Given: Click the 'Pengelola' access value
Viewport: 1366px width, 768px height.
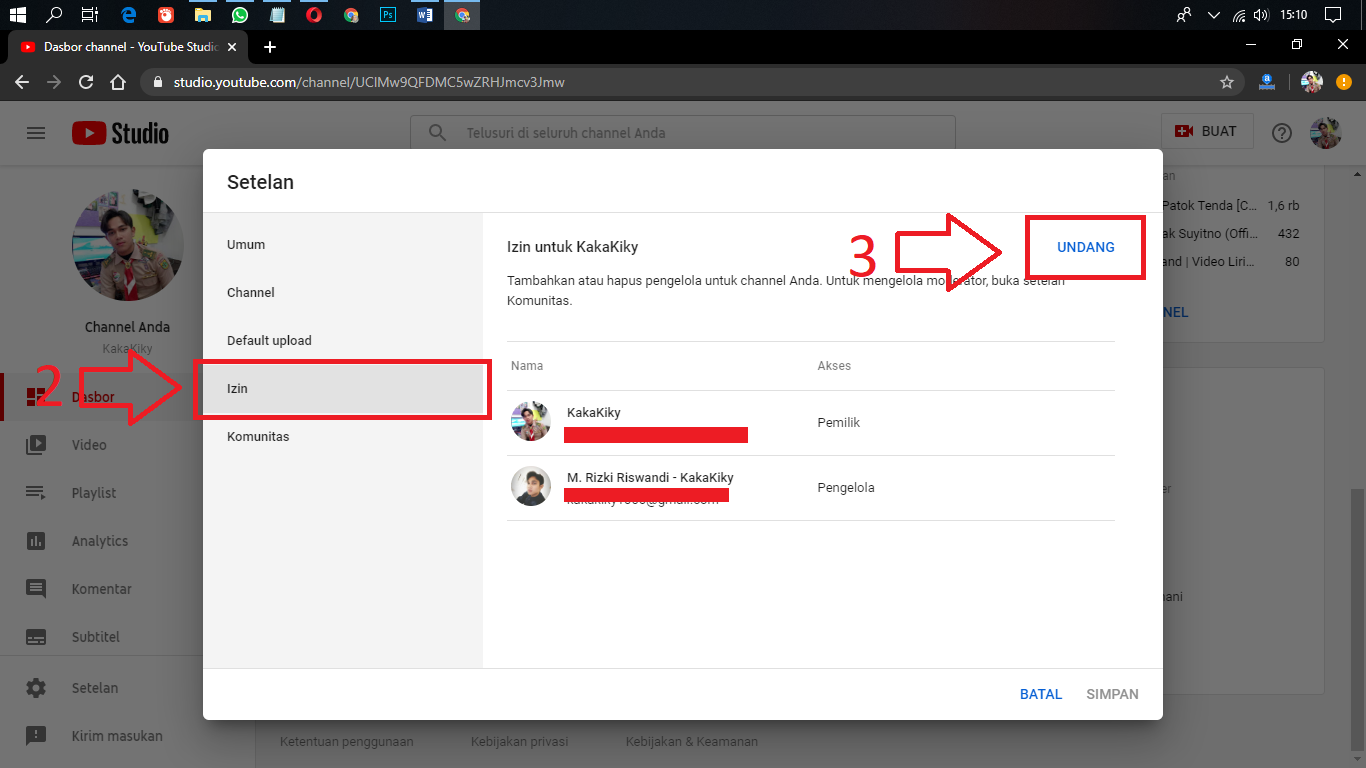Looking at the screenshot, I should click(x=846, y=488).
